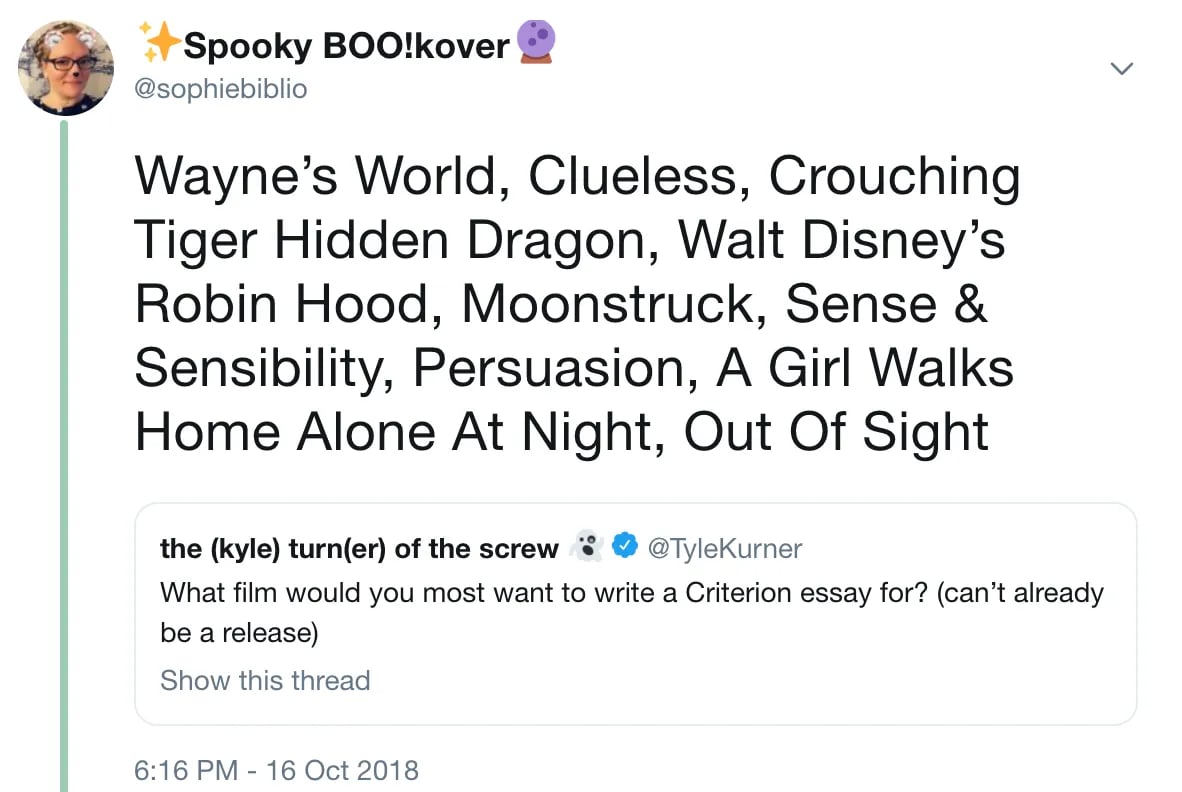The width and height of the screenshot is (1182, 792).
Task: Click "Show this thread"
Action: (x=265, y=680)
